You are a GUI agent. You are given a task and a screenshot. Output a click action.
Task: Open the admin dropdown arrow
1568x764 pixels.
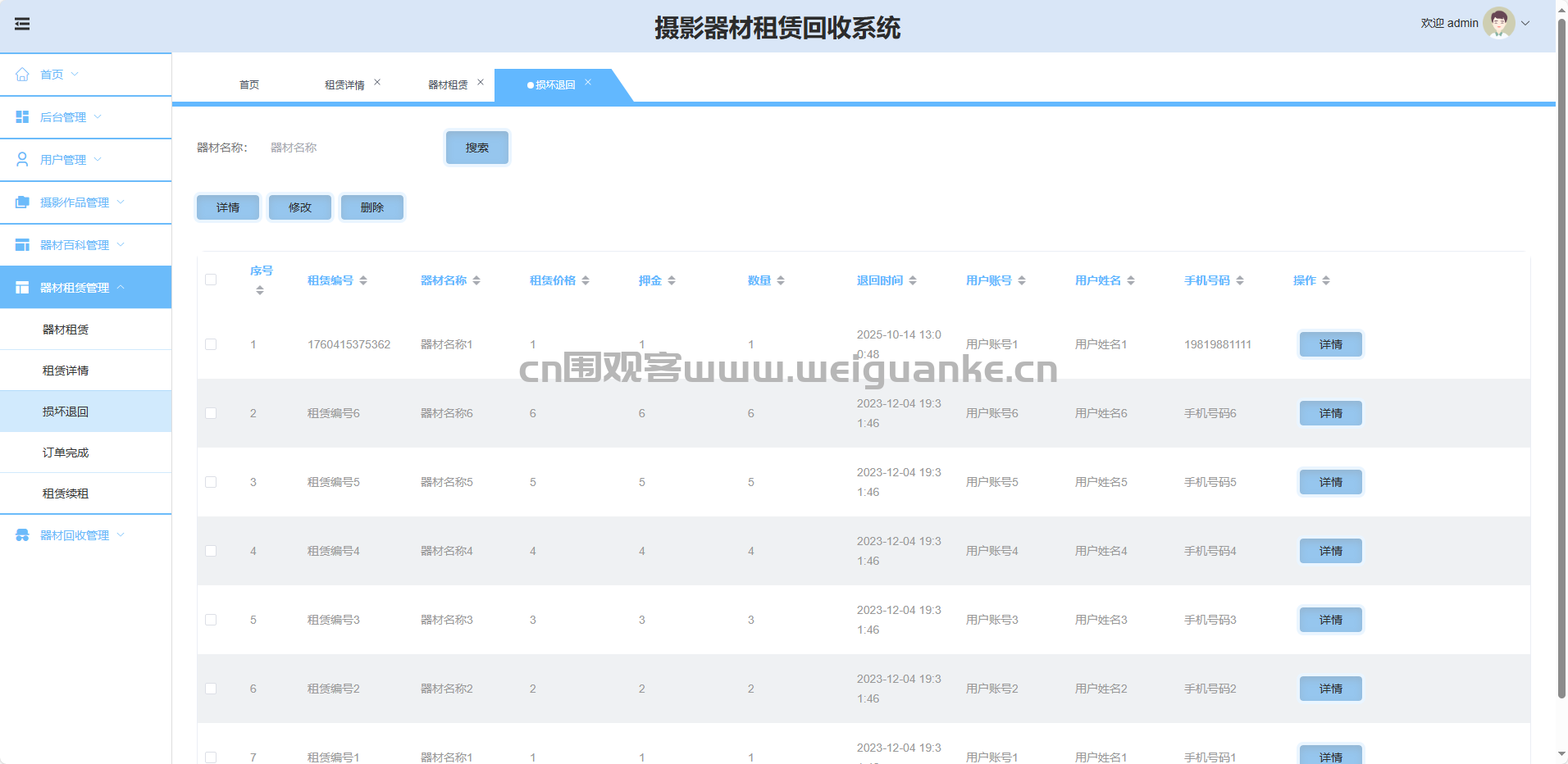(1525, 23)
